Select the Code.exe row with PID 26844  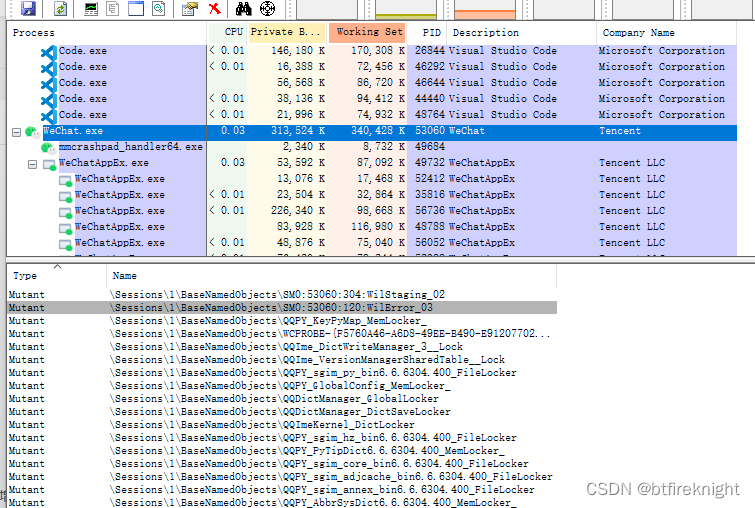coord(372,51)
